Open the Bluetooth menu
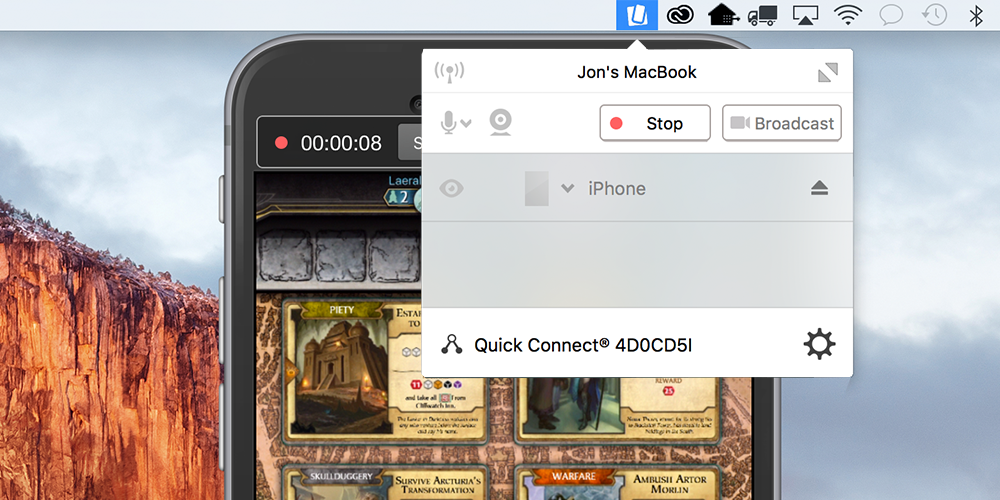This screenshot has width=1000, height=500. tap(976, 15)
